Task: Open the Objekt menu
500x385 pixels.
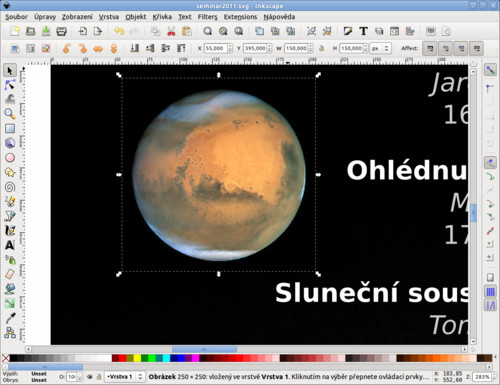Action: pyautogui.click(x=136, y=17)
